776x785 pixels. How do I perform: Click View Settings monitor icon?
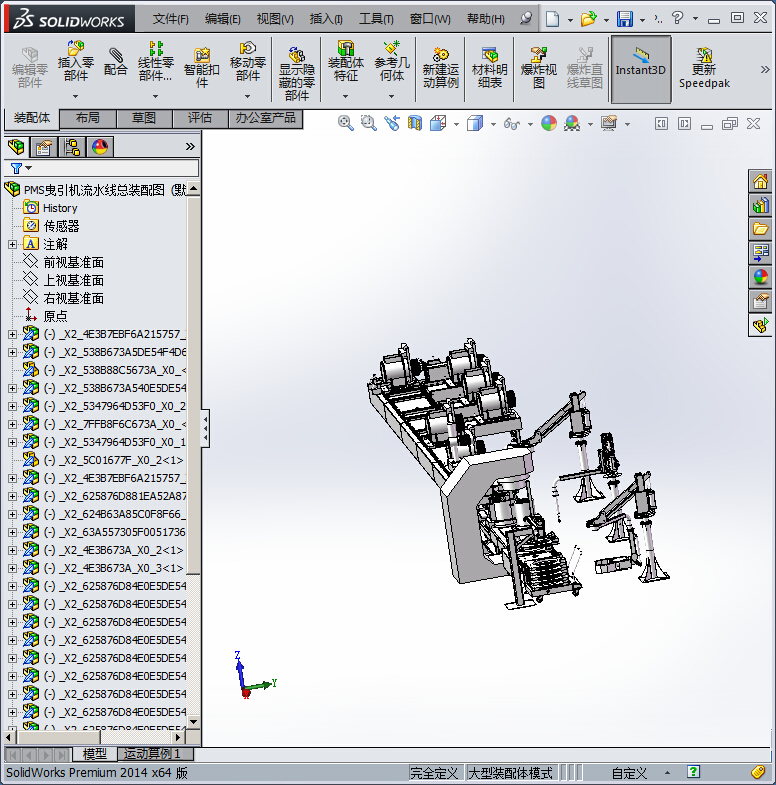click(609, 123)
